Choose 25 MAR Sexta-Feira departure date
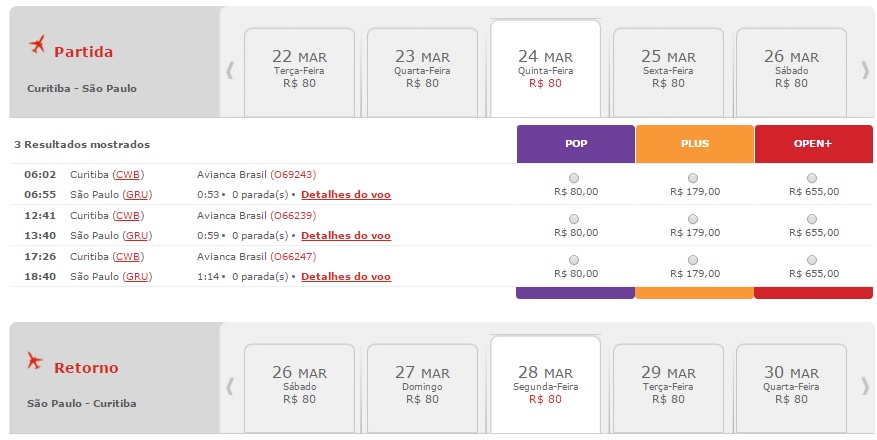 pos(668,69)
